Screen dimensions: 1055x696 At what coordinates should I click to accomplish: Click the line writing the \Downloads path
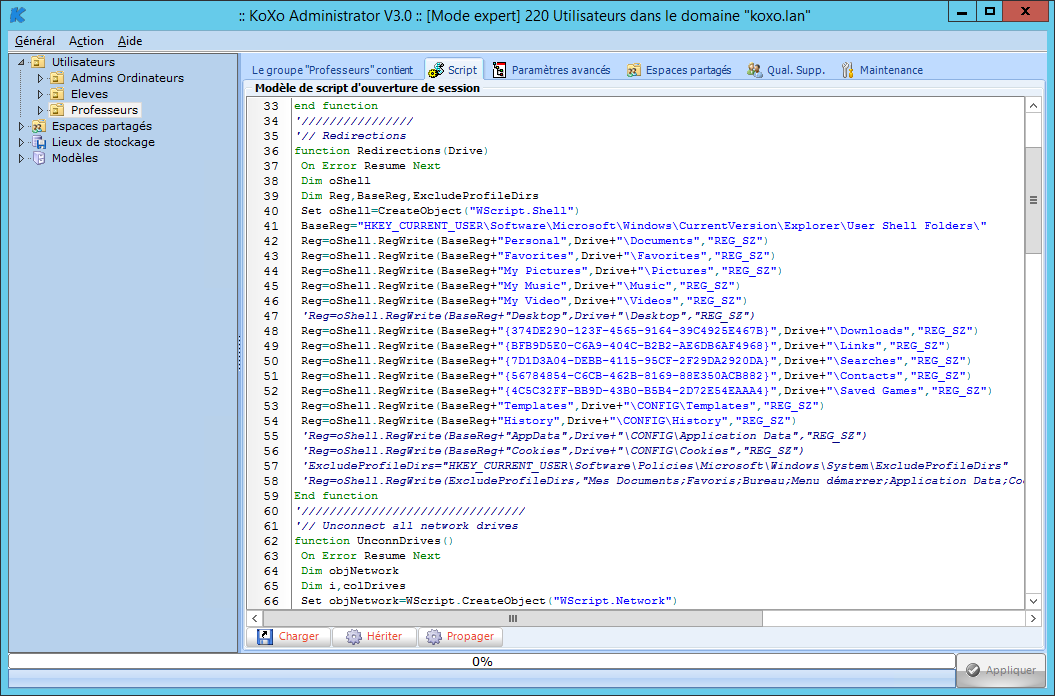[639, 330]
